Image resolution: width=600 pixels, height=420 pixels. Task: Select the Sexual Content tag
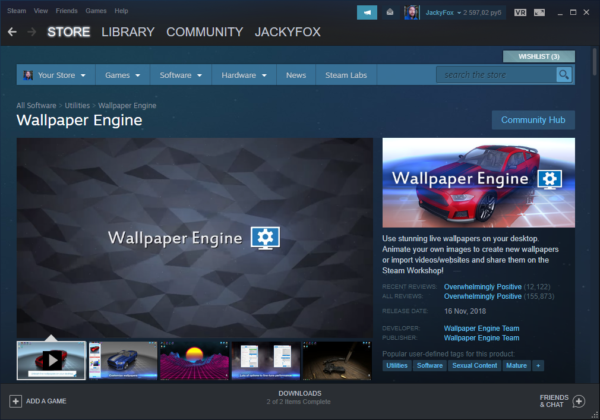click(x=474, y=366)
